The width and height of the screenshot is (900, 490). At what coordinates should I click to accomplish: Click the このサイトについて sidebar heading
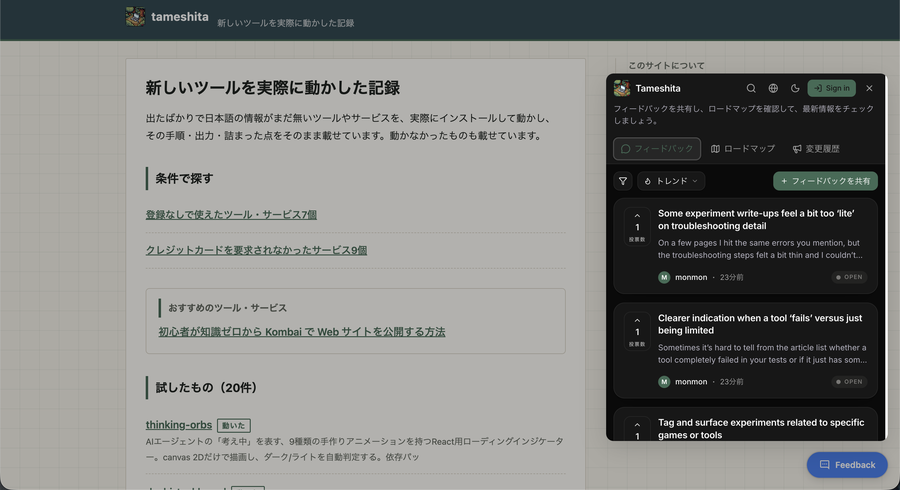pos(666,65)
